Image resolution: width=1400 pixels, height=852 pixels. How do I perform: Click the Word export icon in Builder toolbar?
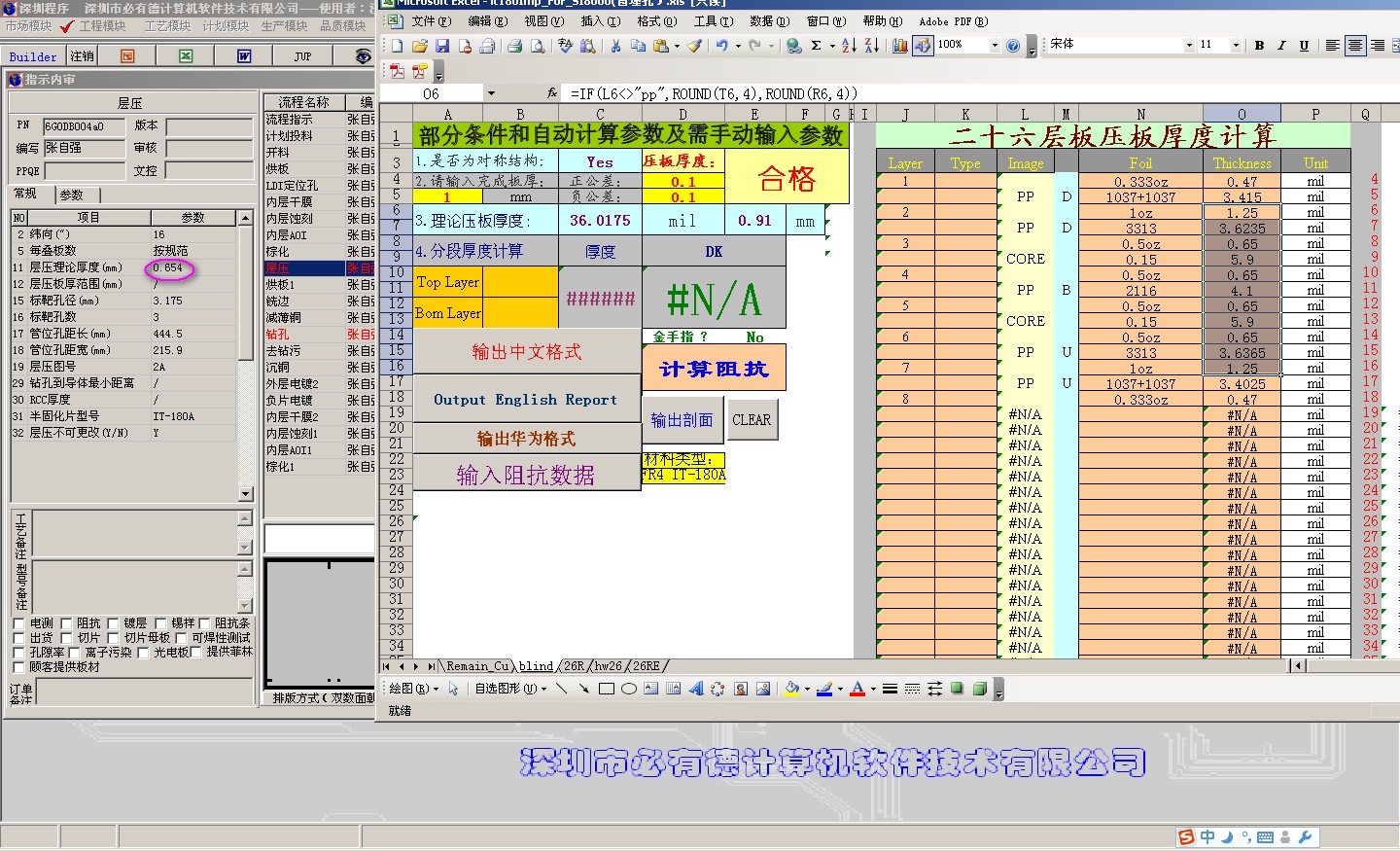click(244, 56)
